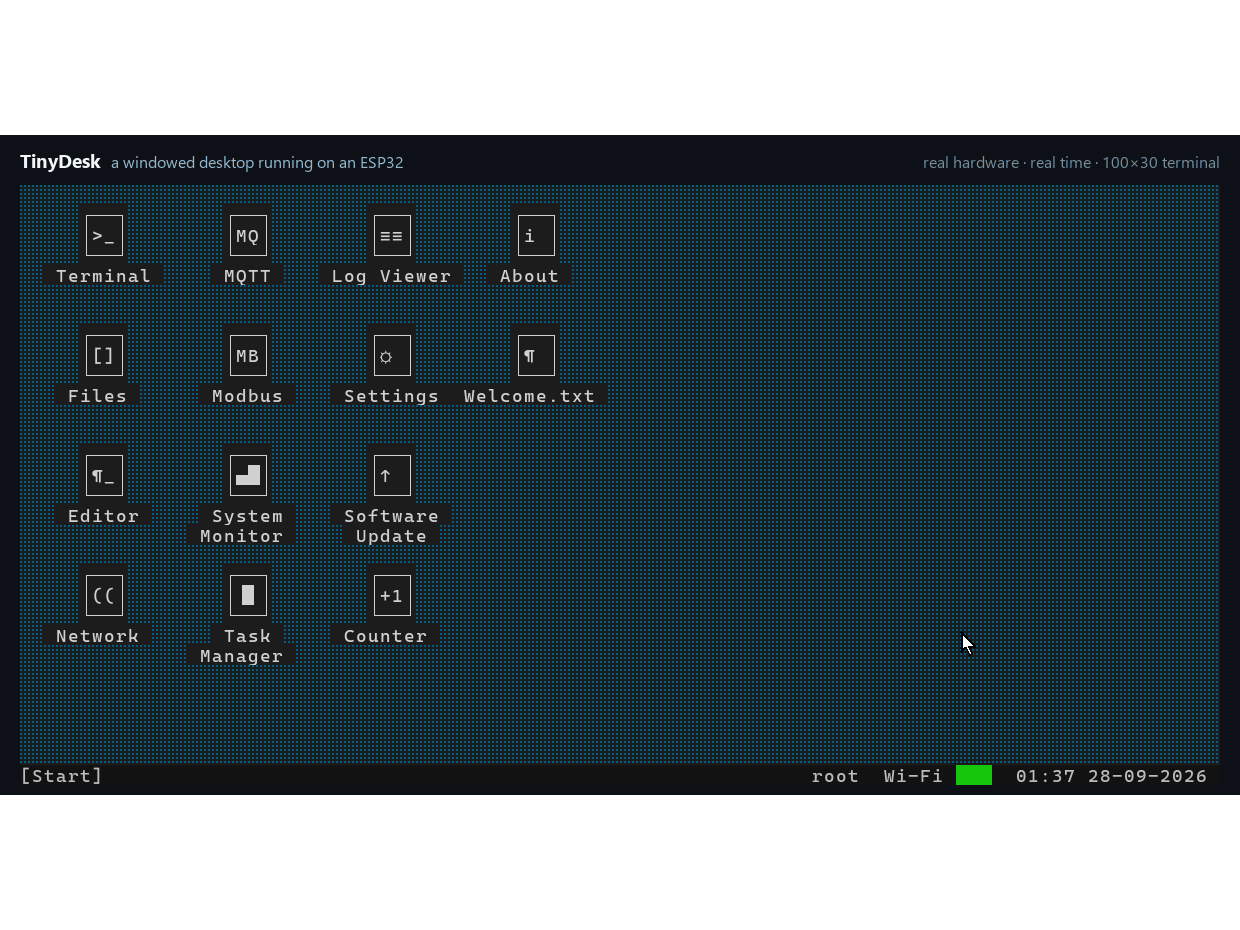Open the Counter +1 icon
The width and height of the screenshot is (1240, 930).
392,596
